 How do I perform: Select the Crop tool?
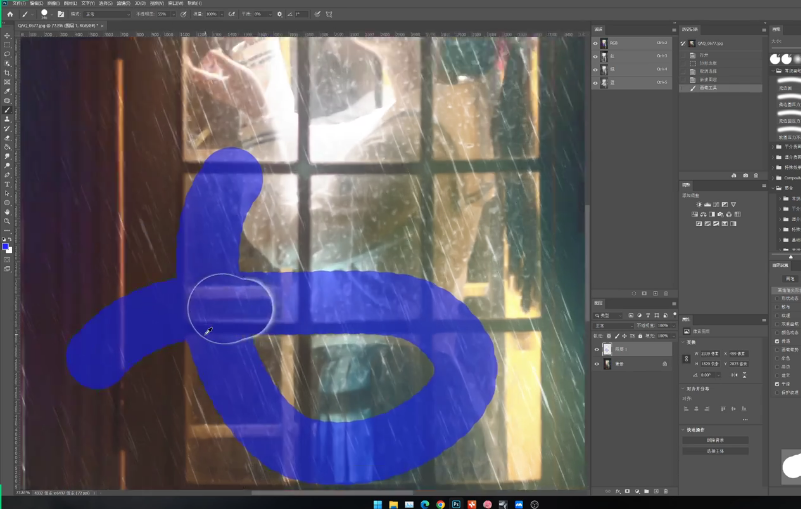(x=7, y=73)
